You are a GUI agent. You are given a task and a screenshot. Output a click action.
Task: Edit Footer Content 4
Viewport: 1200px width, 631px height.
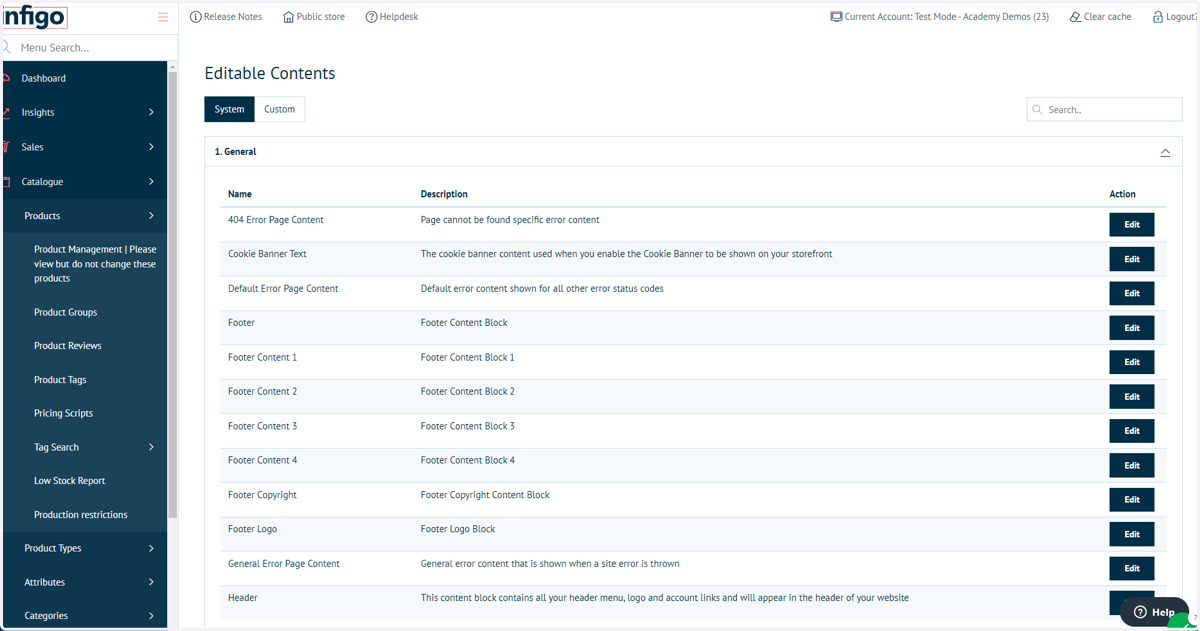click(1132, 465)
